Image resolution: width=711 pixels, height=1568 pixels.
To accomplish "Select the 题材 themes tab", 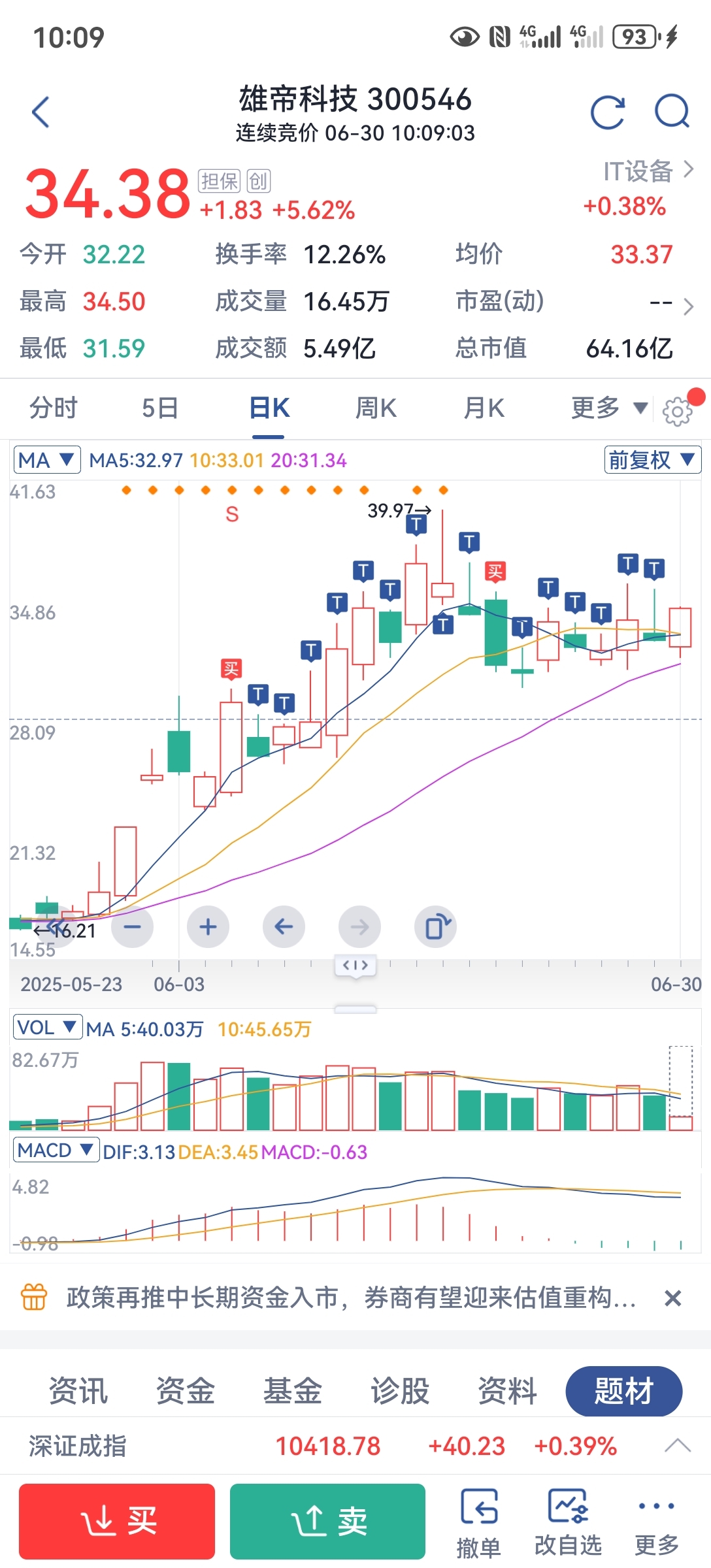I will pos(624,1391).
